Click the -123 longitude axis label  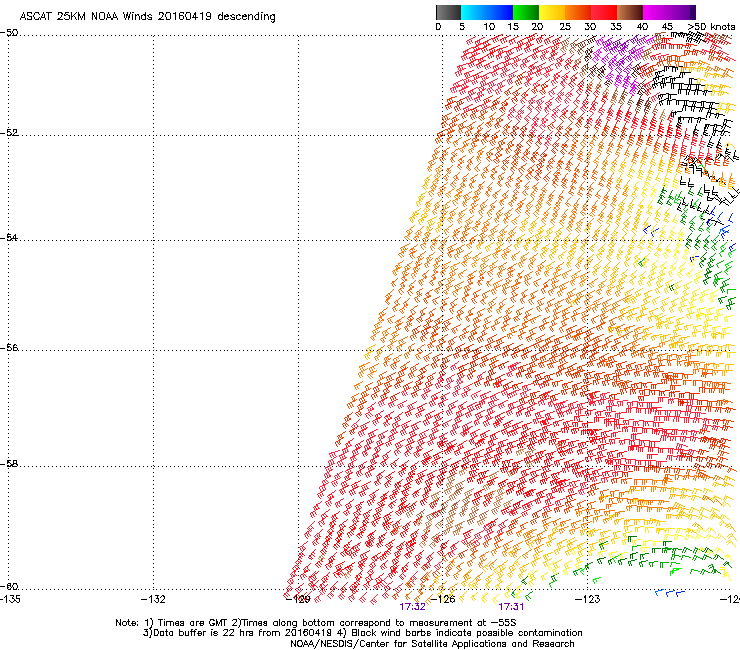(x=588, y=599)
